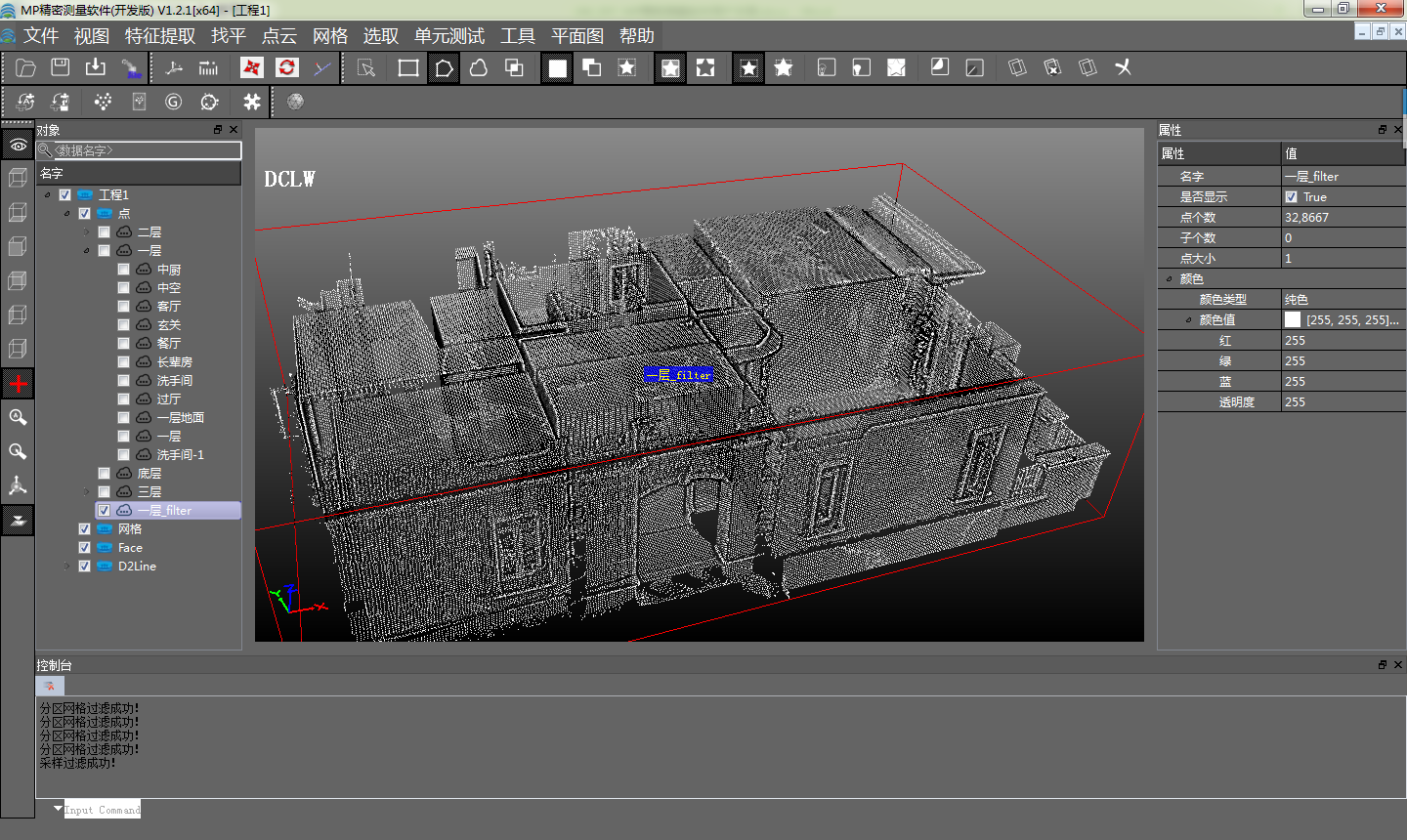Open the 特征提取 menu
Image resolution: width=1407 pixels, height=840 pixels.
pos(160,36)
